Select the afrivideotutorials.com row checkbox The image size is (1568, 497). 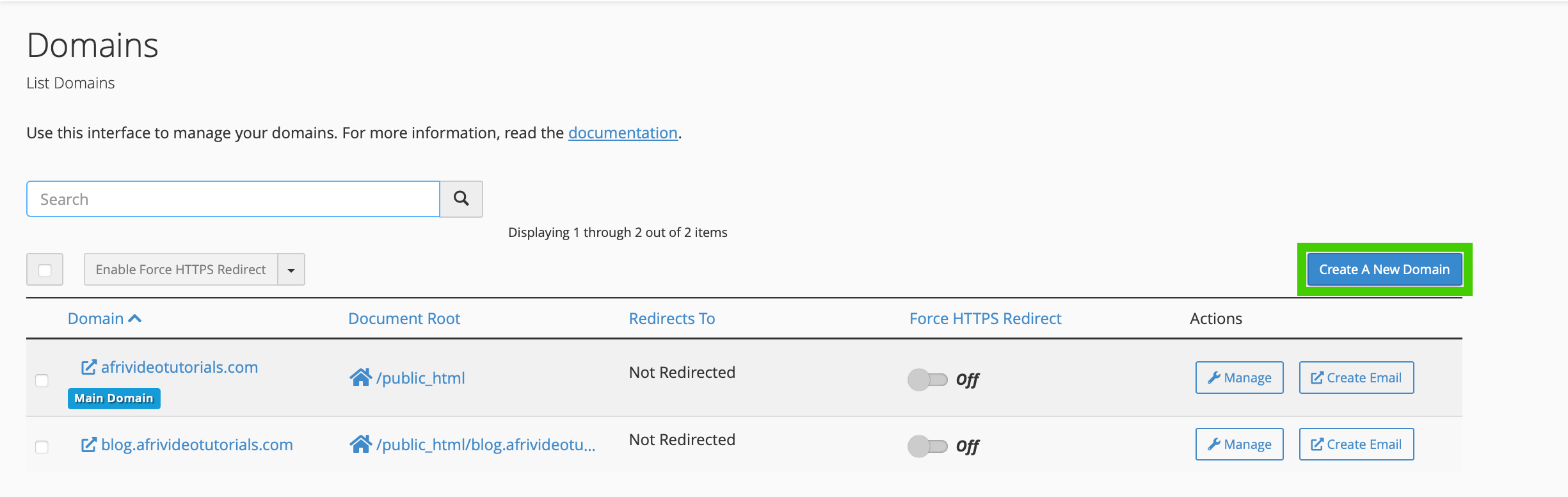42,380
